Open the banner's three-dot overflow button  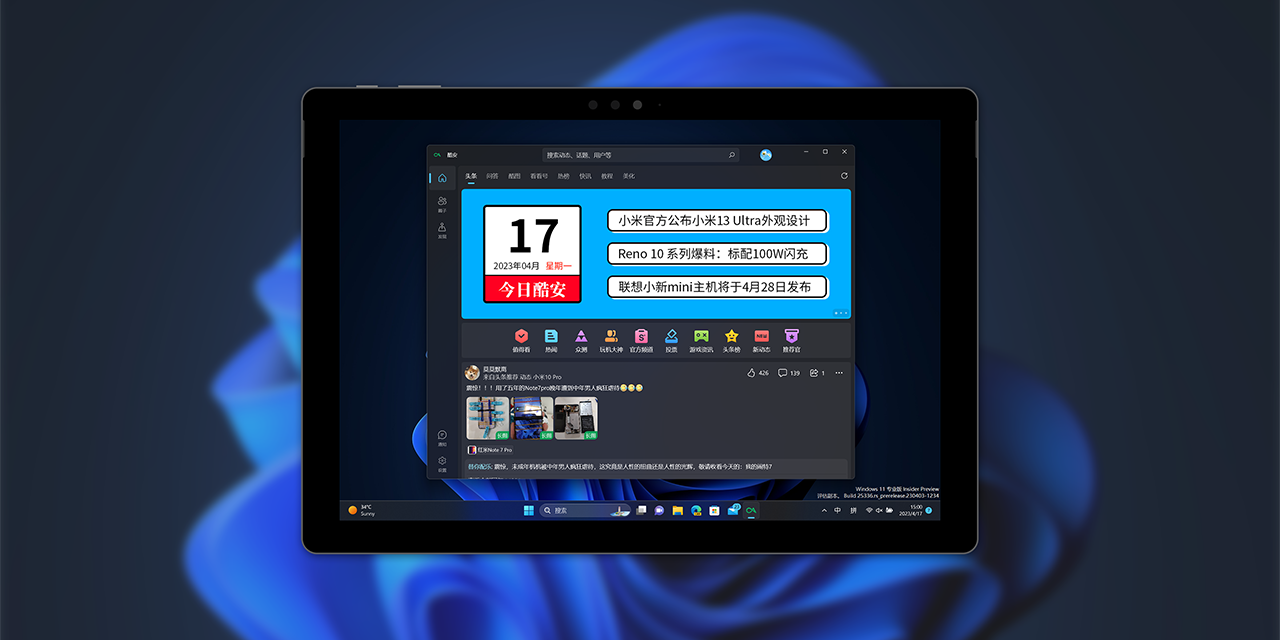[841, 313]
